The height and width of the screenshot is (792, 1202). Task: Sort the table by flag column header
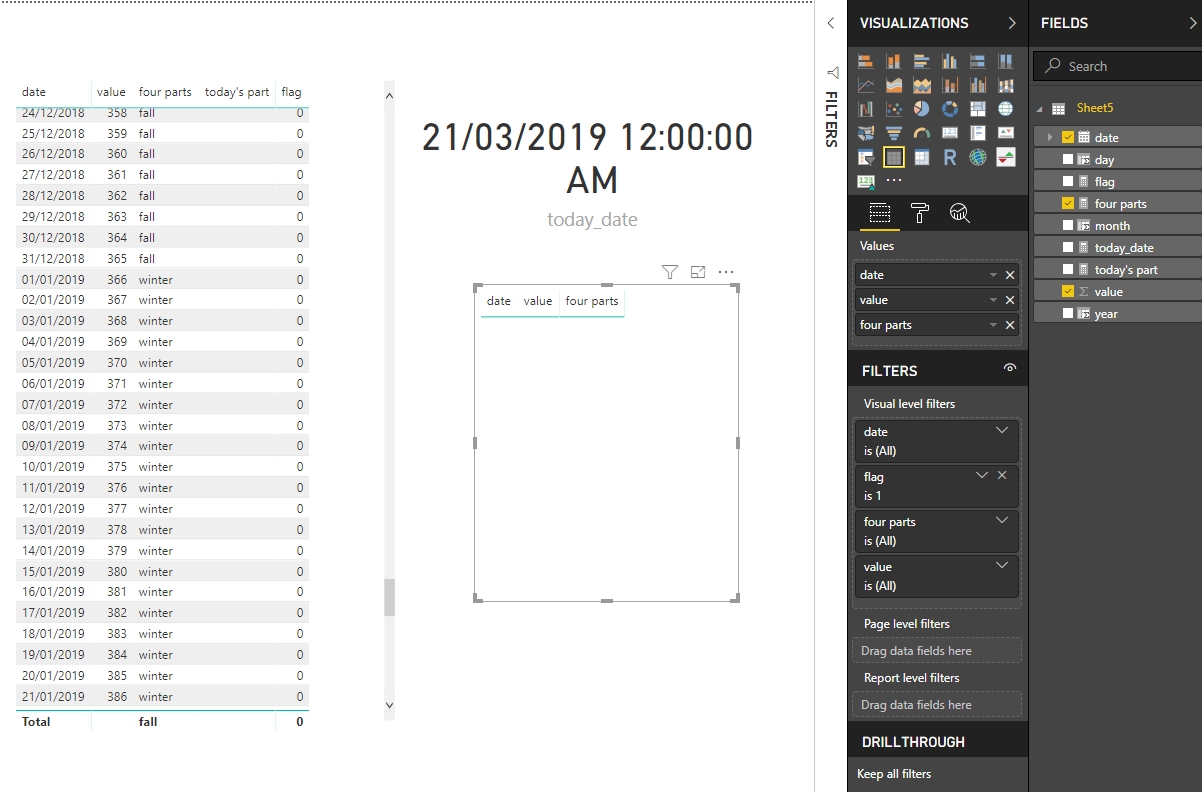pyautogui.click(x=291, y=92)
